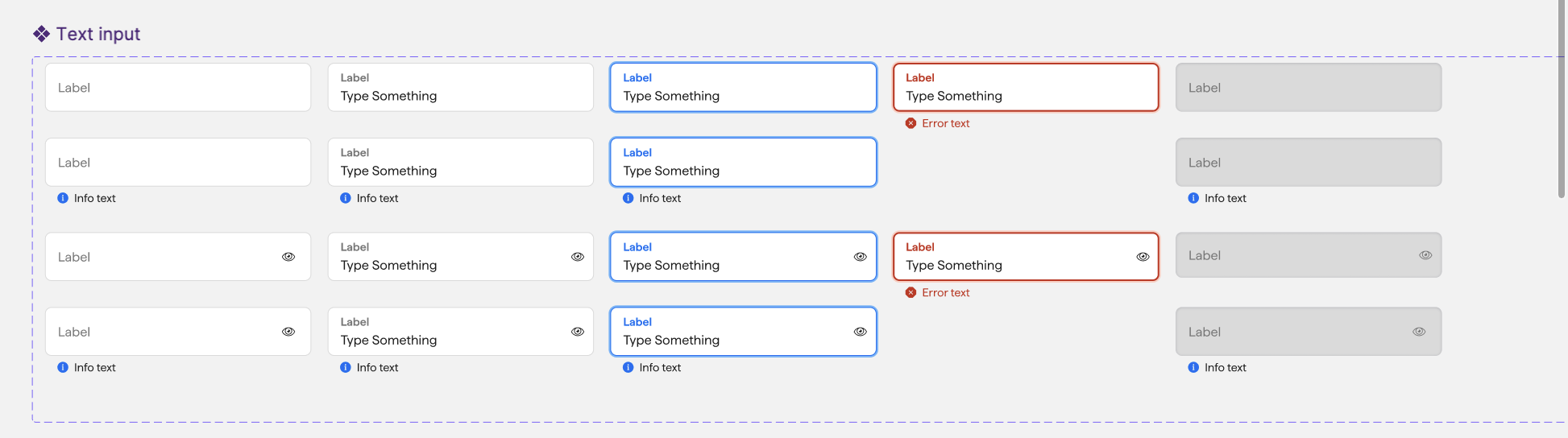Click info icon below second-row empty Label field
The image size is (1568, 438).
63,198
